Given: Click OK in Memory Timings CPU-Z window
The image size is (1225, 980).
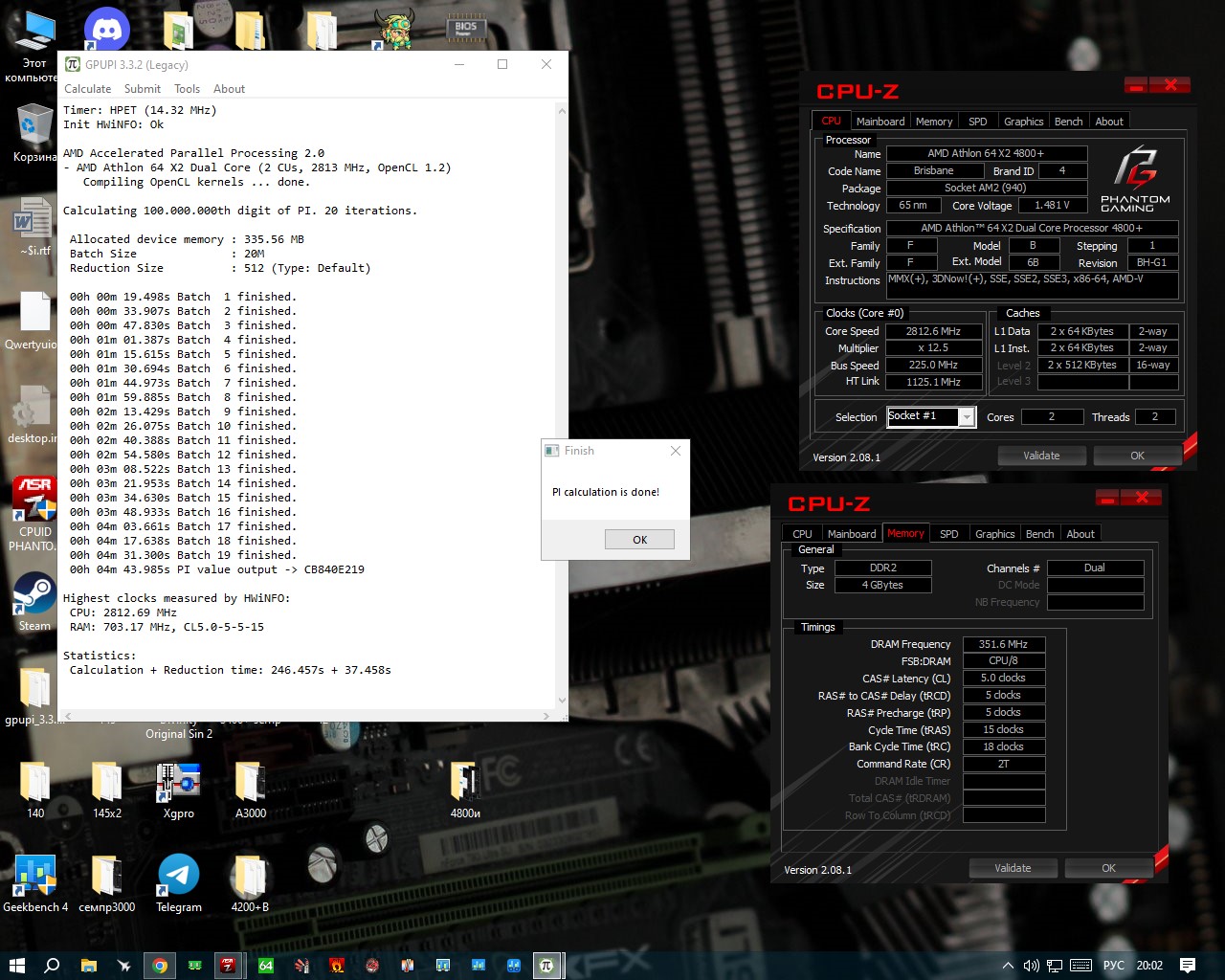Looking at the screenshot, I should tap(1108, 868).
